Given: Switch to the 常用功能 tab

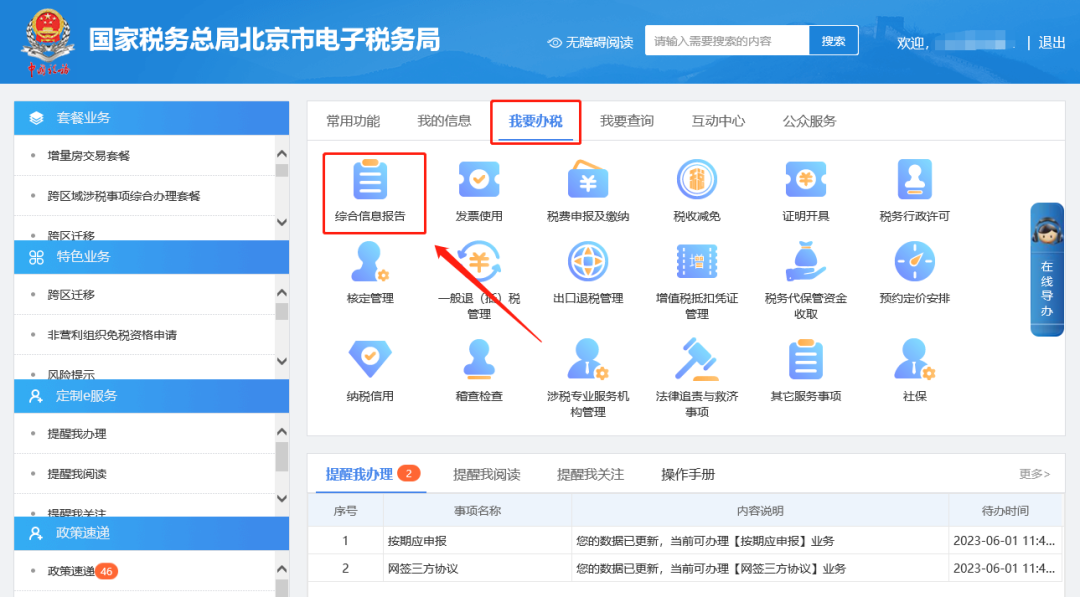Looking at the screenshot, I should pos(353,121).
